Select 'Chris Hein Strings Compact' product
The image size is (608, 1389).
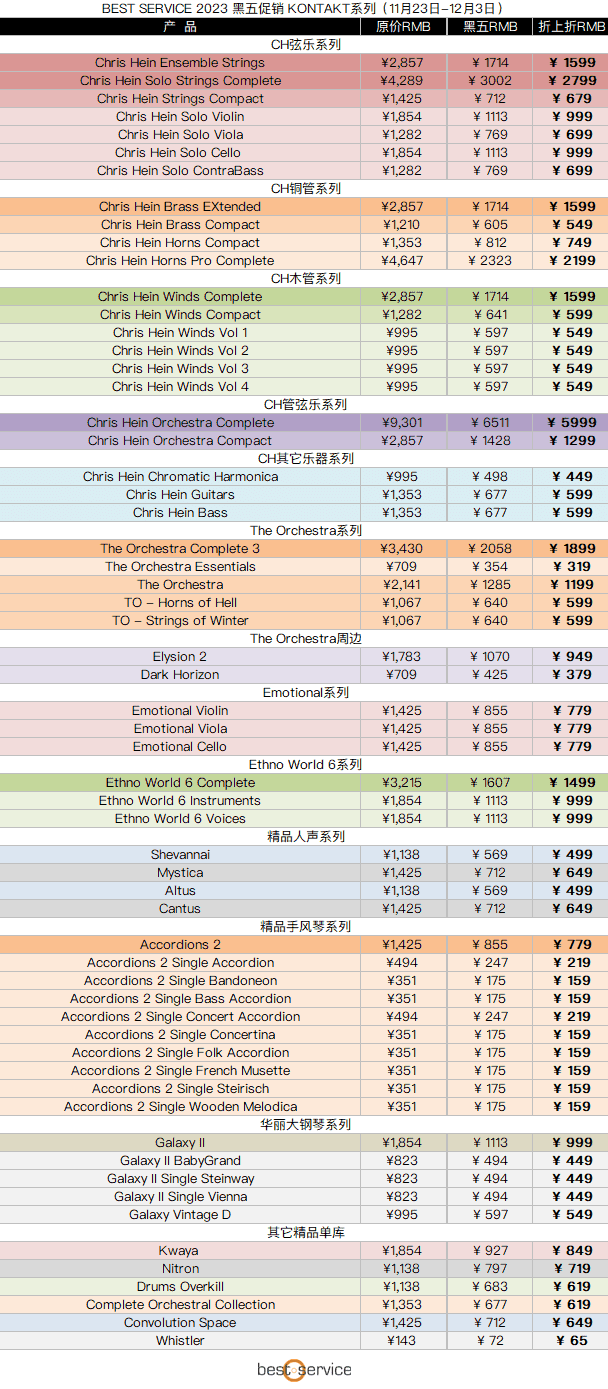180,99
